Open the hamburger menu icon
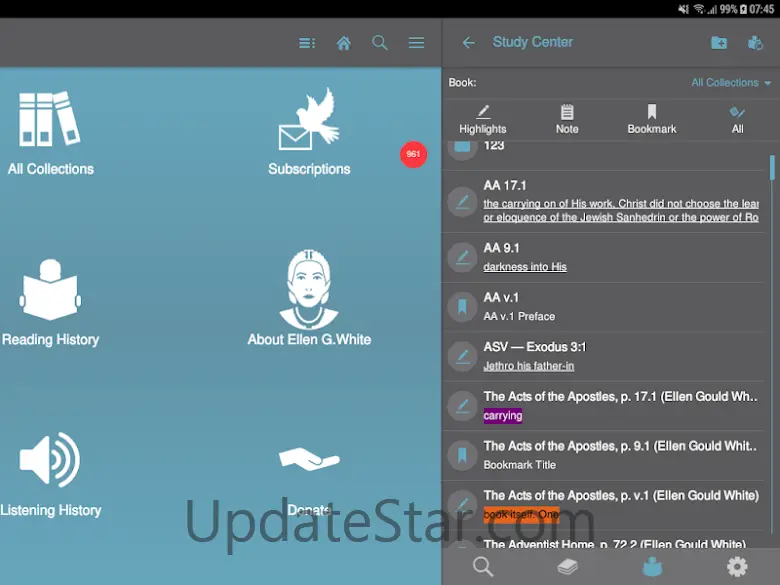780x585 pixels. point(416,43)
